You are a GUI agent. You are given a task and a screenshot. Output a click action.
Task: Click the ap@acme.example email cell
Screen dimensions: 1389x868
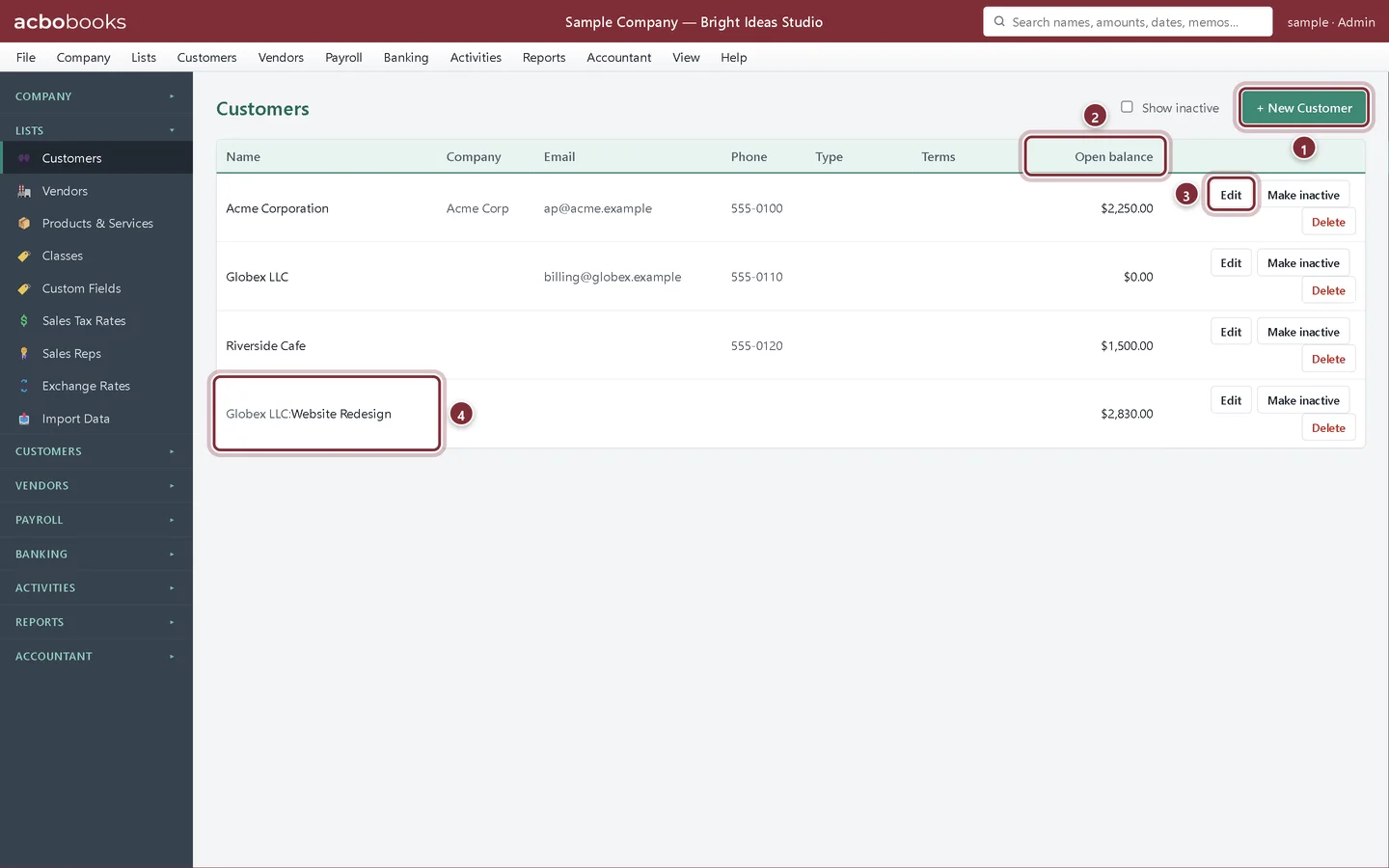point(598,208)
